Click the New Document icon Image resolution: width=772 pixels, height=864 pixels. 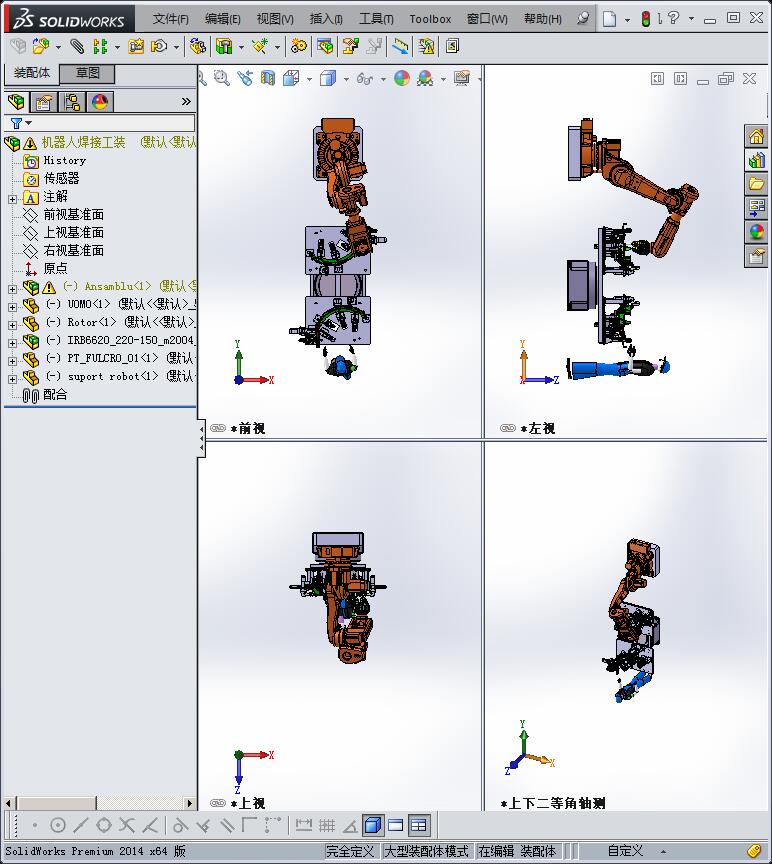coord(609,19)
